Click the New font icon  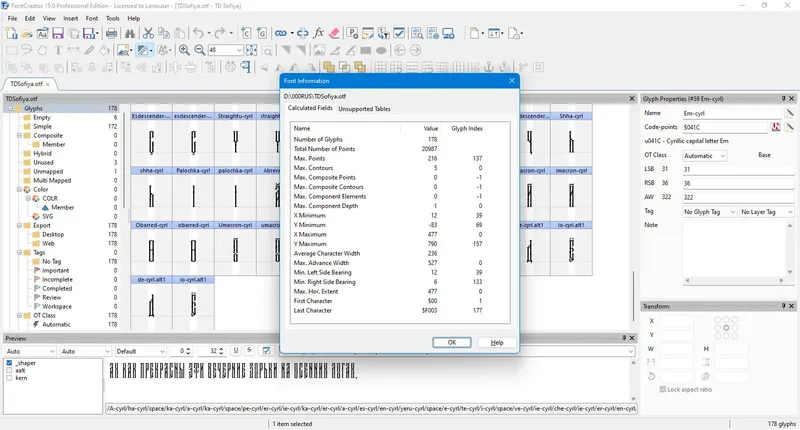pos(12,34)
